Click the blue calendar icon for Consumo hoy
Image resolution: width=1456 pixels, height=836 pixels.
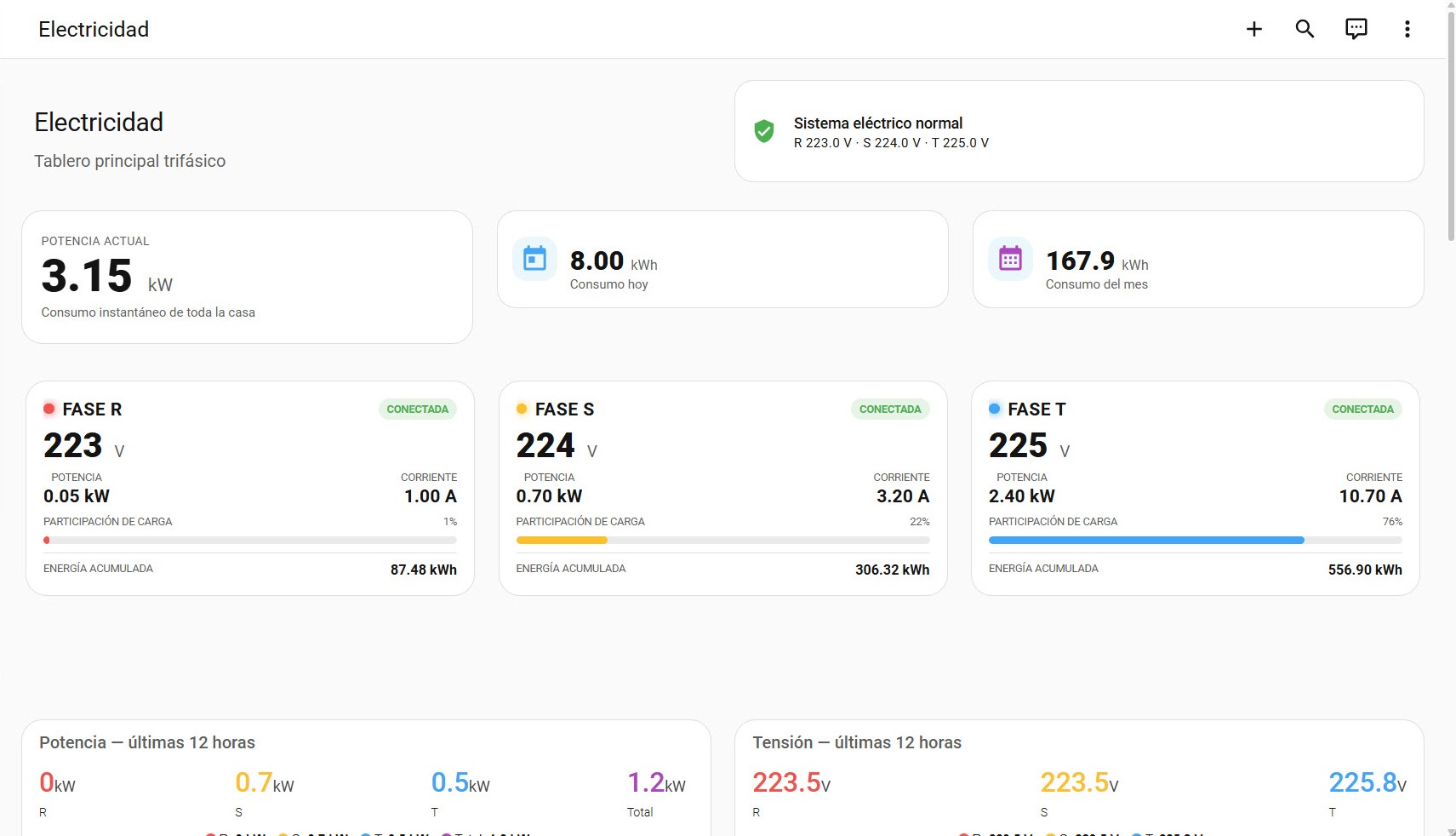coord(534,259)
